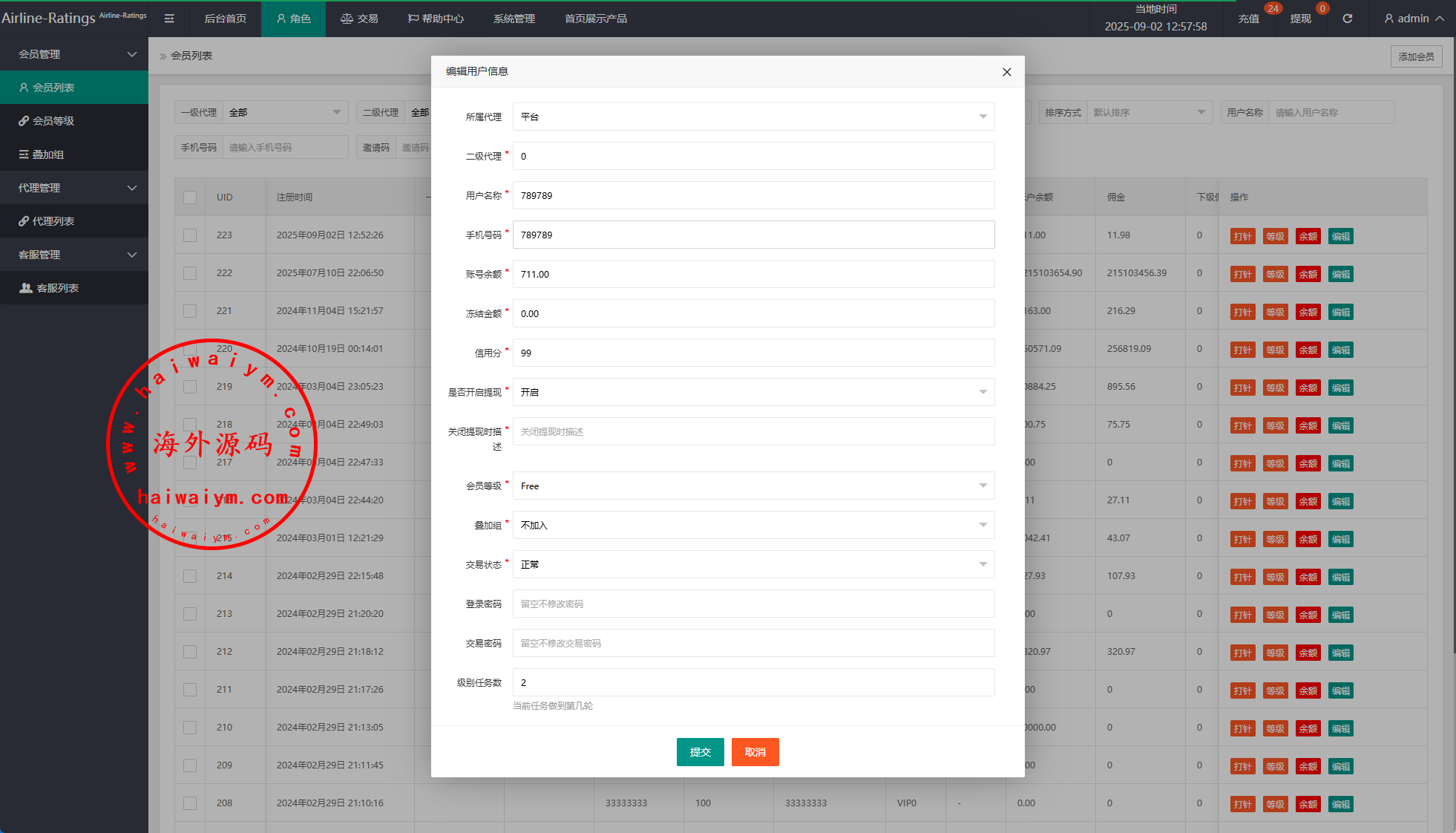
Task: Open the 系统管理 top menu
Action: [514, 19]
